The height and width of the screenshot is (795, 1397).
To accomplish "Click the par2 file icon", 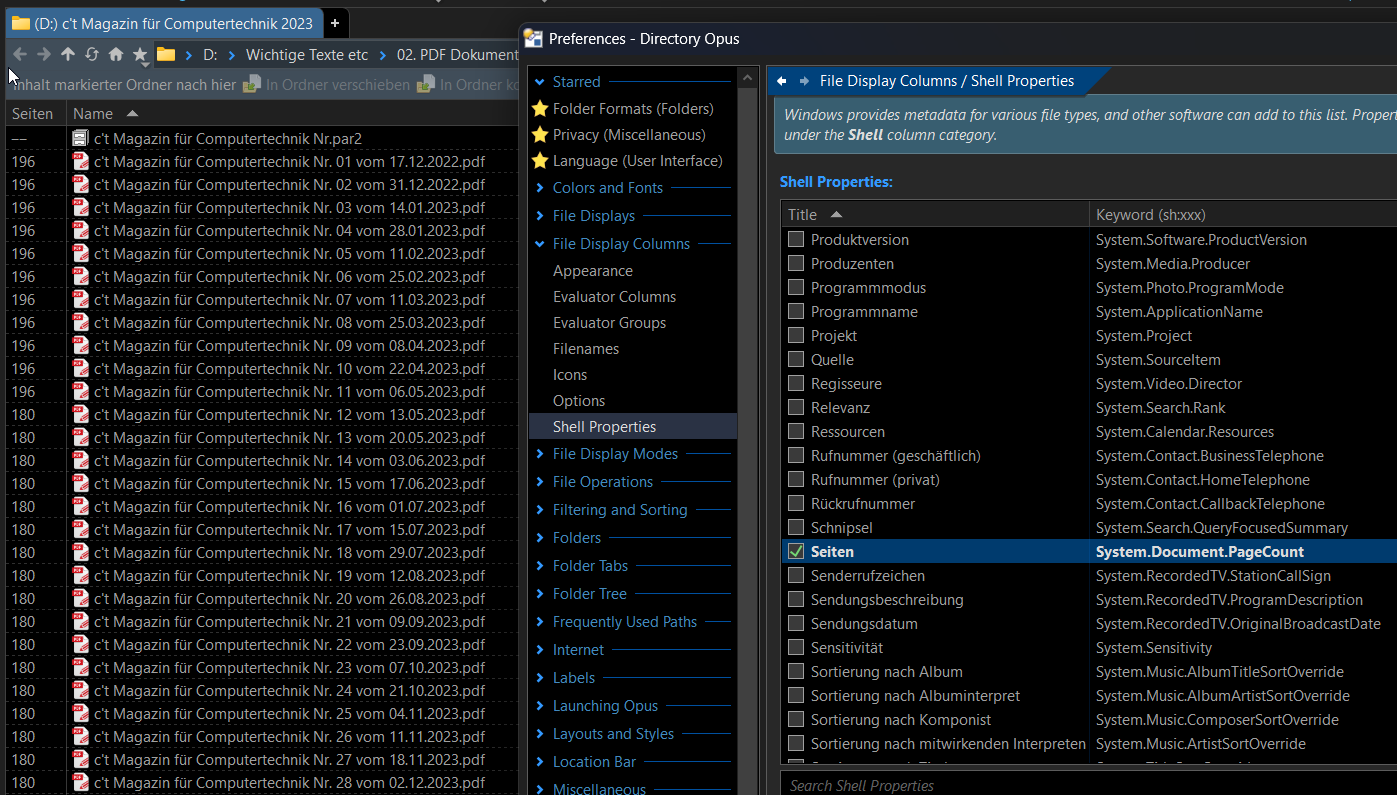I will pyautogui.click(x=81, y=138).
